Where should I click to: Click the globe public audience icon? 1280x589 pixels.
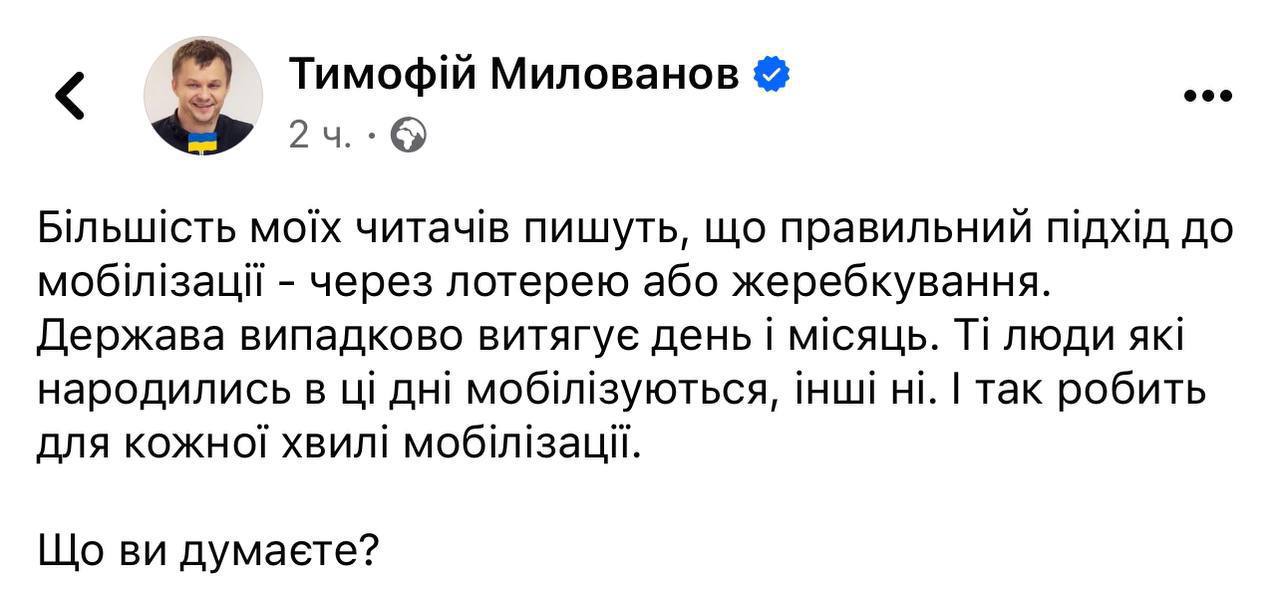(x=407, y=134)
